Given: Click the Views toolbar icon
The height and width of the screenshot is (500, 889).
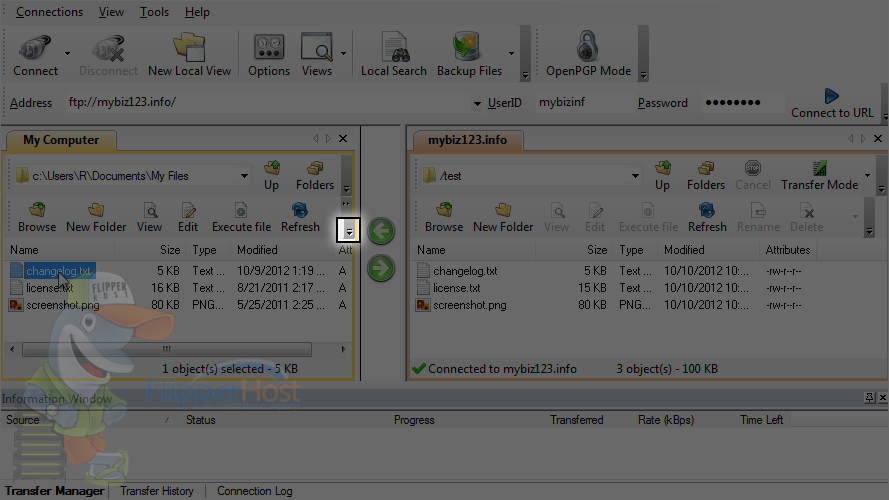Looking at the screenshot, I should tap(316, 56).
